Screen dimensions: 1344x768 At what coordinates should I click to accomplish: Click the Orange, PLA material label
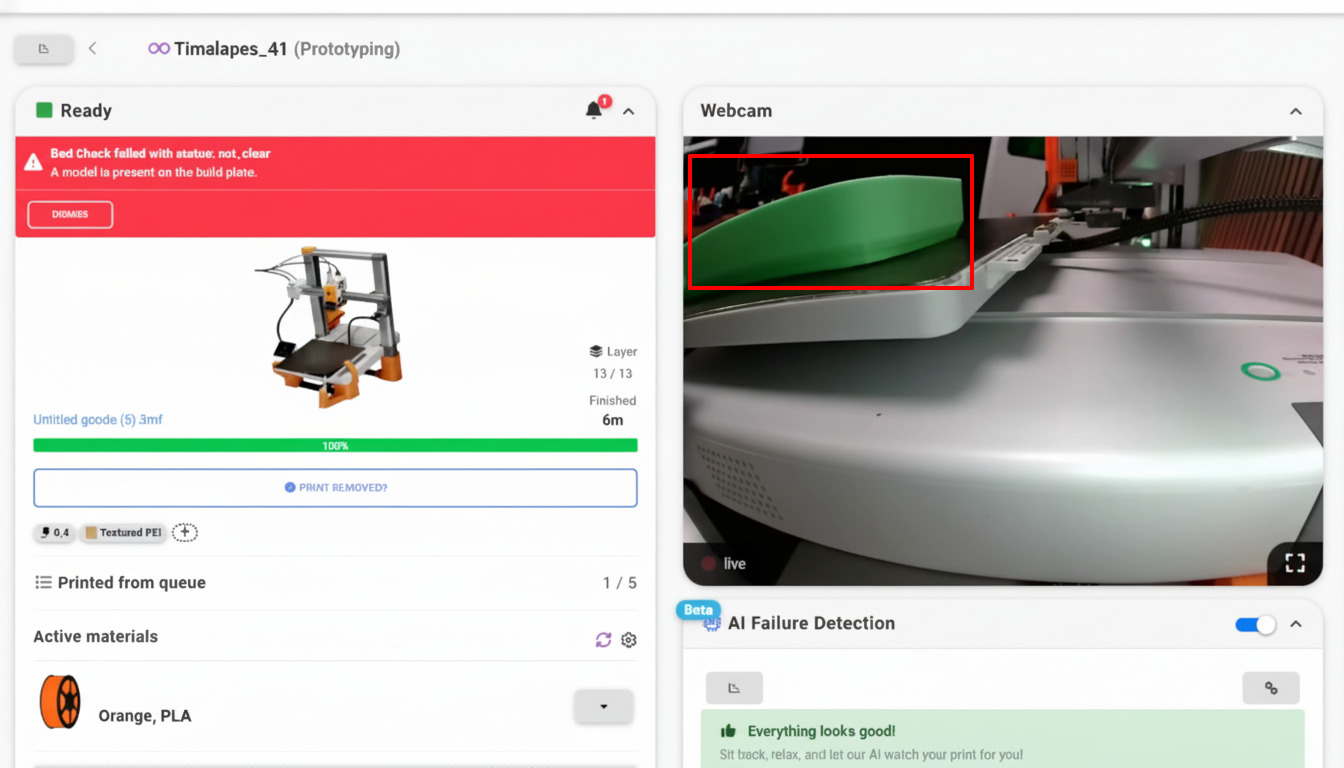(x=144, y=716)
